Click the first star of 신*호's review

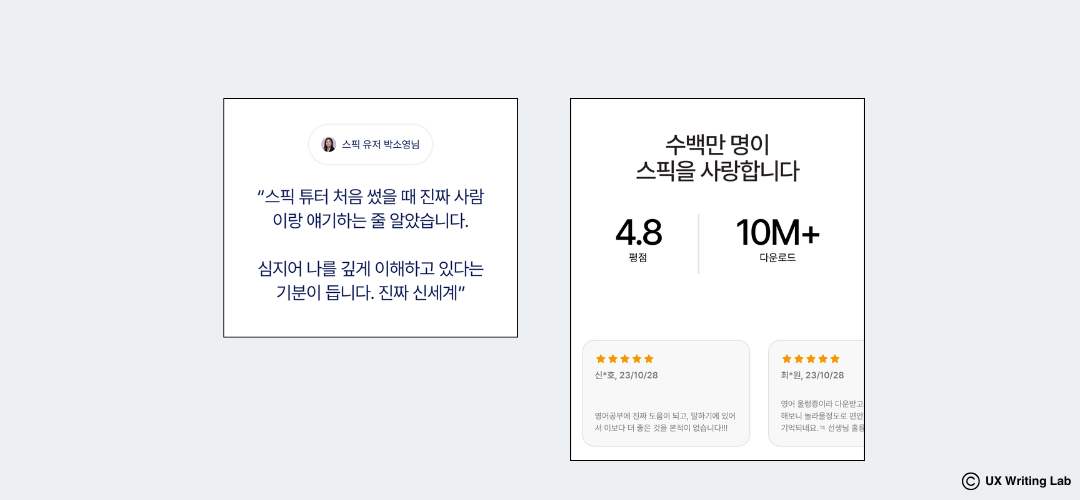[x=601, y=359]
